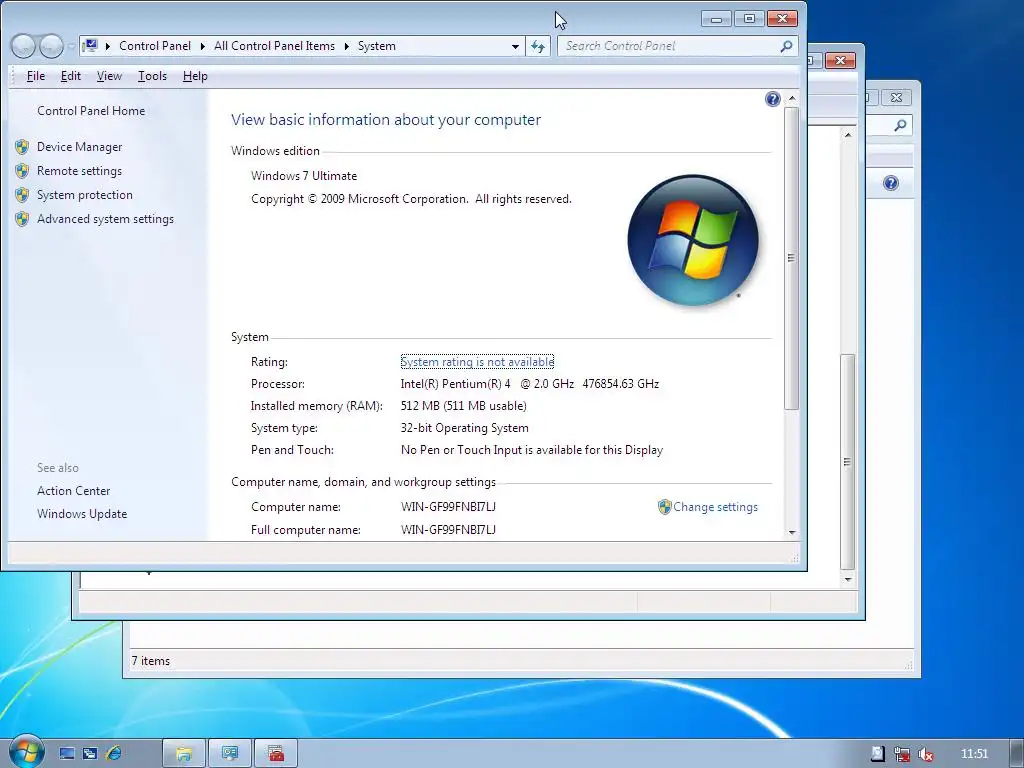Image resolution: width=1024 pixels, height=768 pixels.
Task: Expand arrow after Control Panel breadcrumb
Action: 202,46
